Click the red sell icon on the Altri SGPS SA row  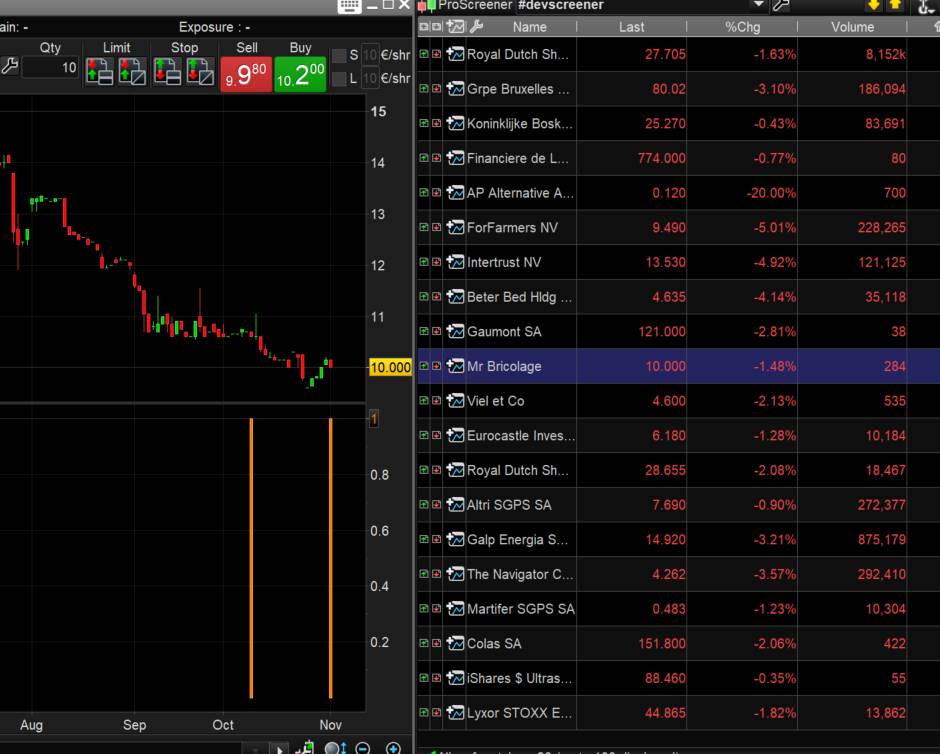[436, 505]
